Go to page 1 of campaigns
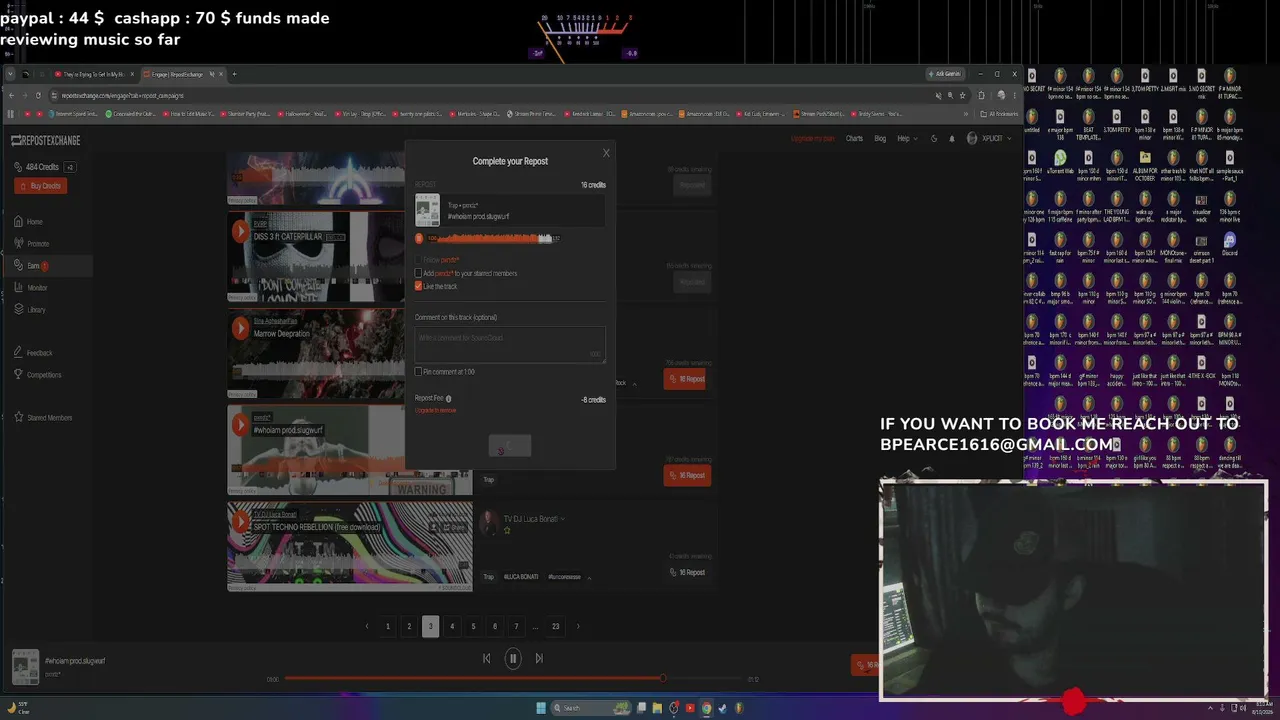1280x720 pixels. coord(388,627)
